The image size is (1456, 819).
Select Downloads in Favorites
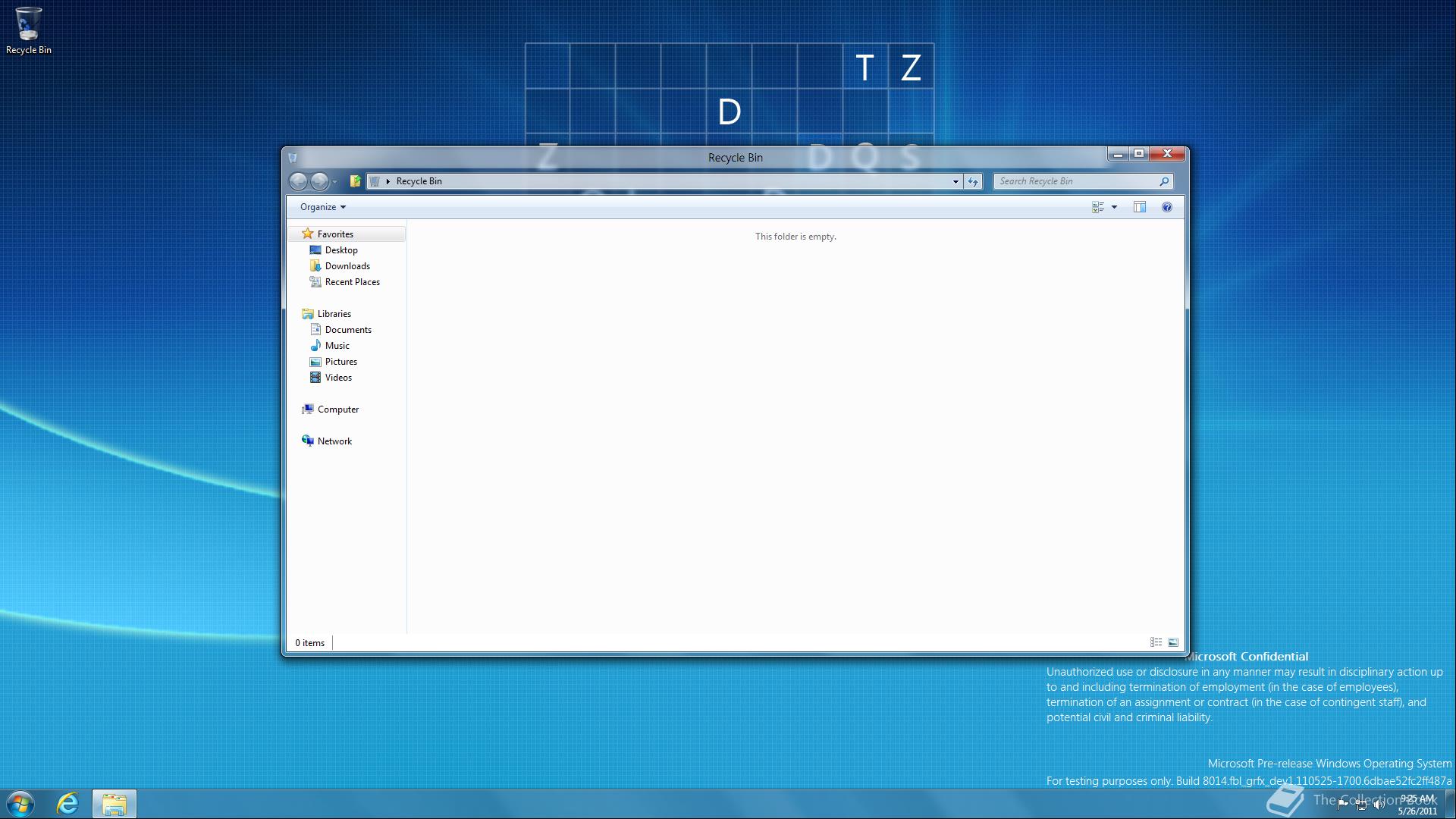click(347, 266)
